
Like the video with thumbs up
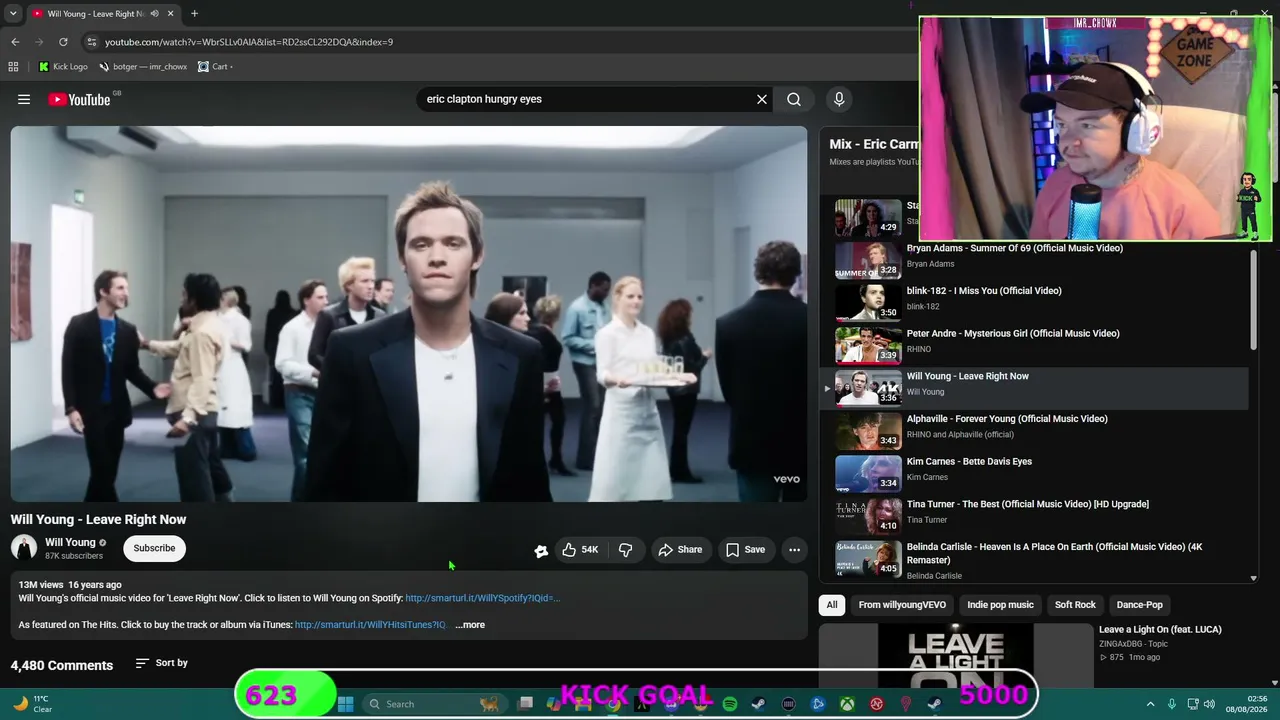[580, 549]
